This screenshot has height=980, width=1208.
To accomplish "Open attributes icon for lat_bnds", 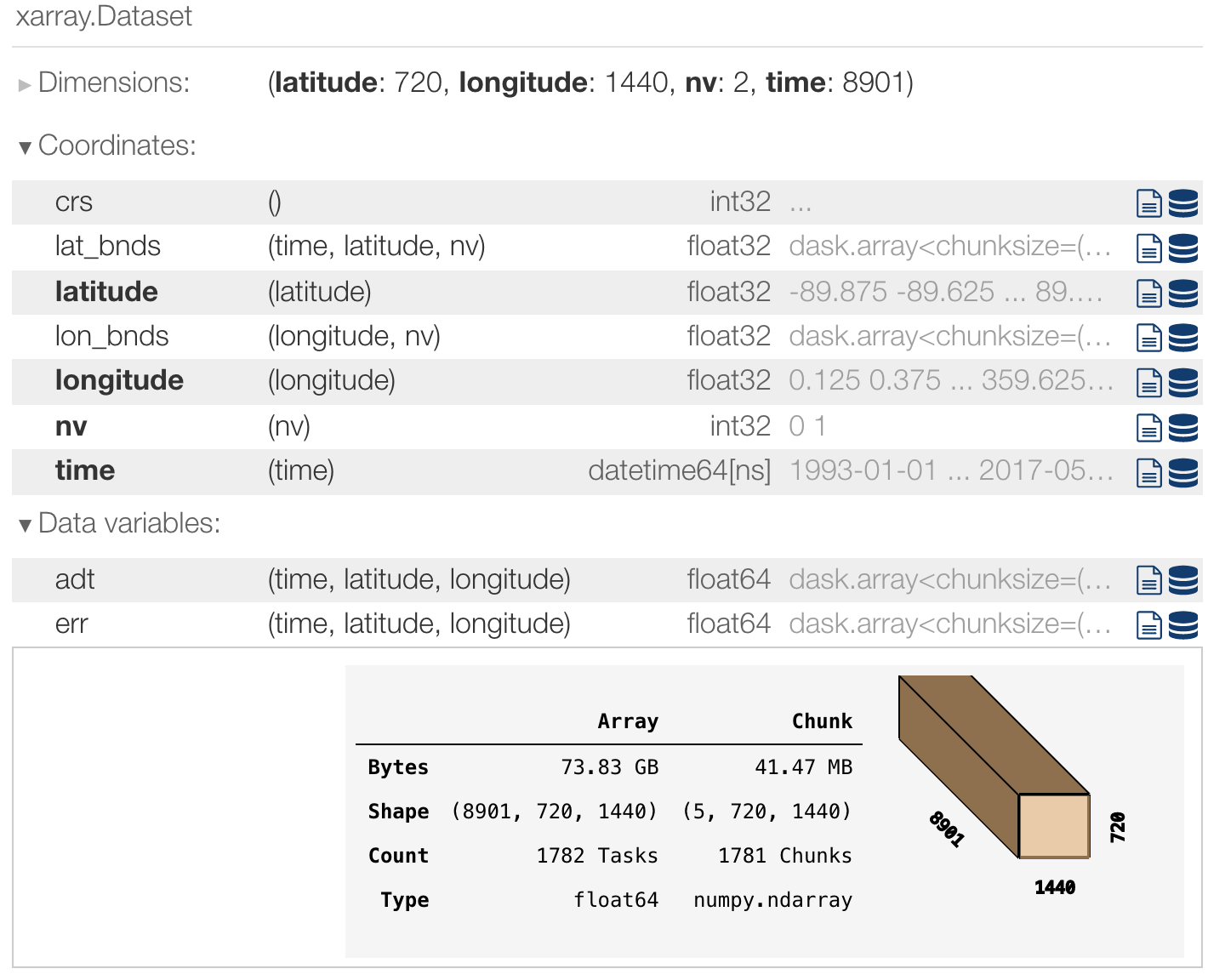I will tap(1148, 248).
